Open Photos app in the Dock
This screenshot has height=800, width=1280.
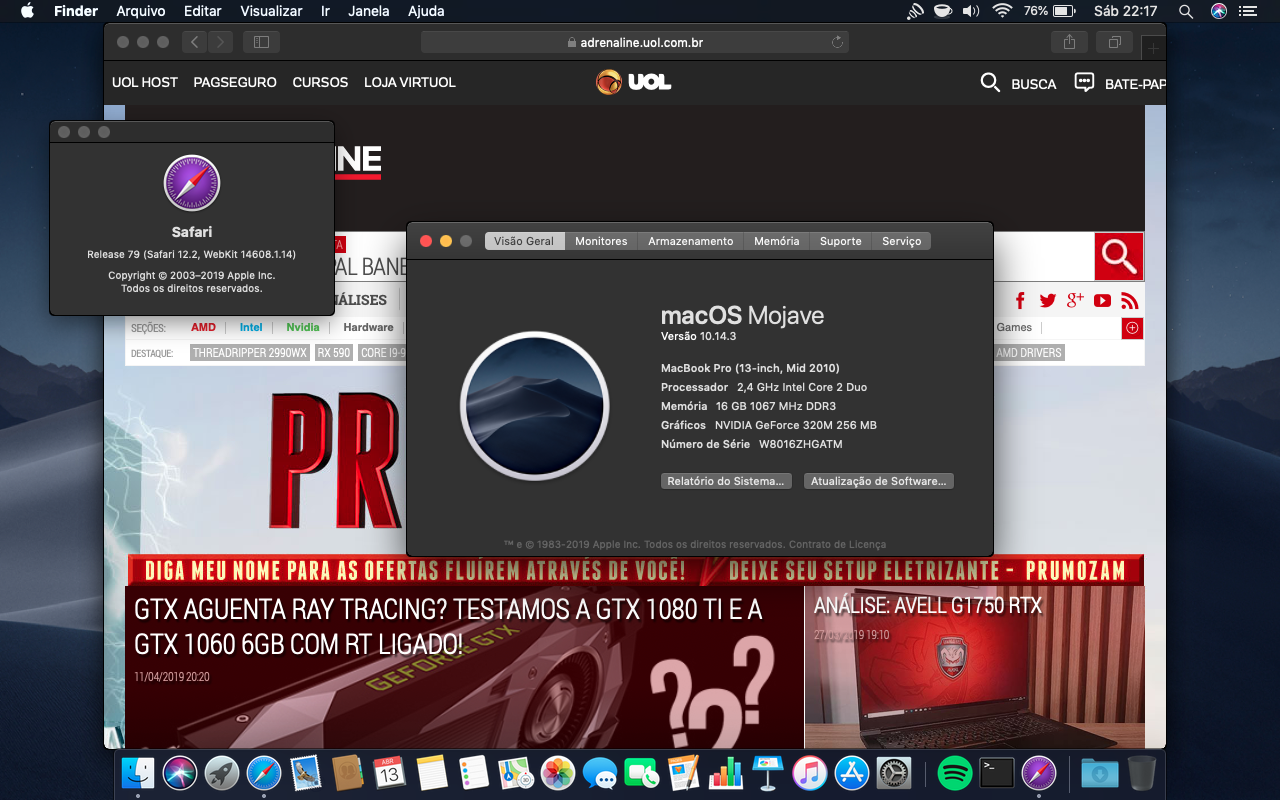pyautogui.click(x=557, y=773)
